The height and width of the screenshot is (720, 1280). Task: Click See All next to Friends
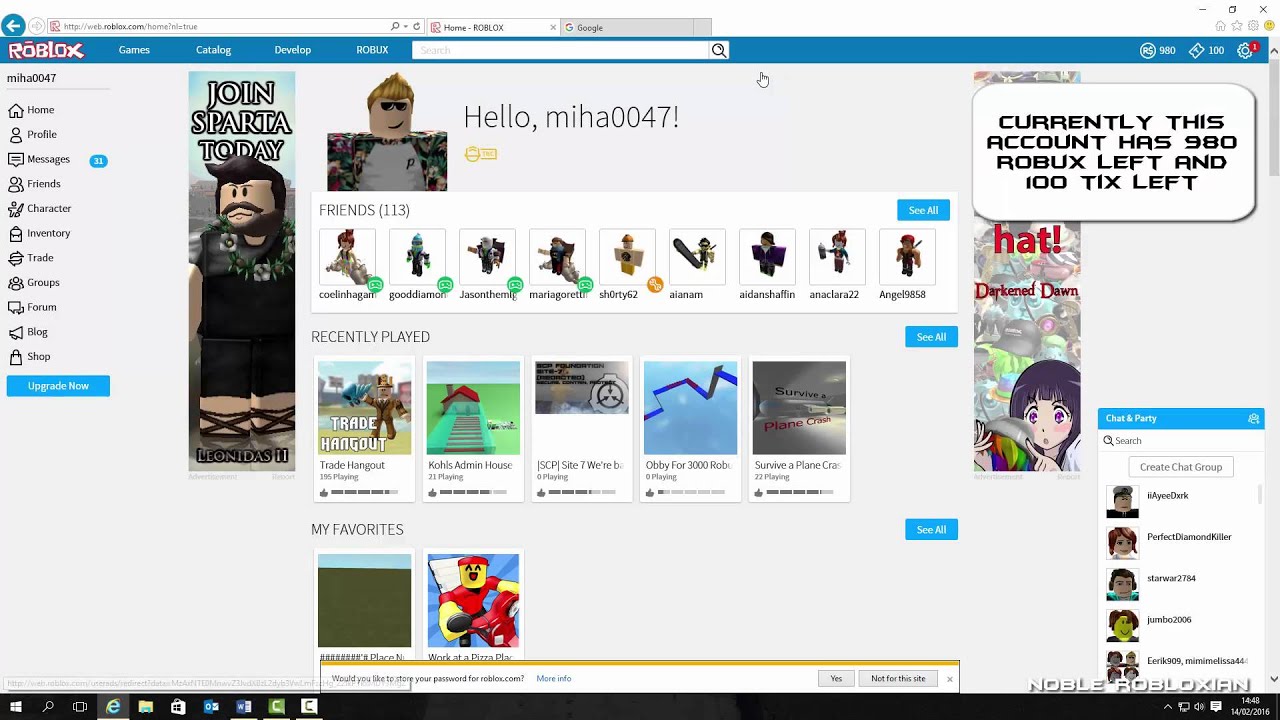coord(923,210)
